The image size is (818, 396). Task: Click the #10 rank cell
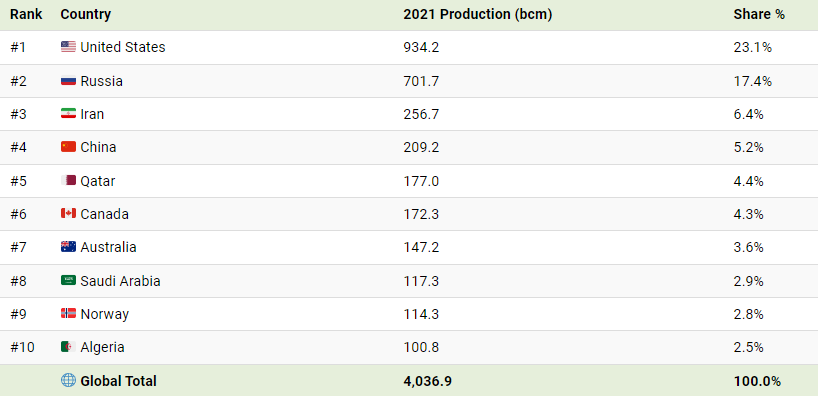(x=22, y=347)
